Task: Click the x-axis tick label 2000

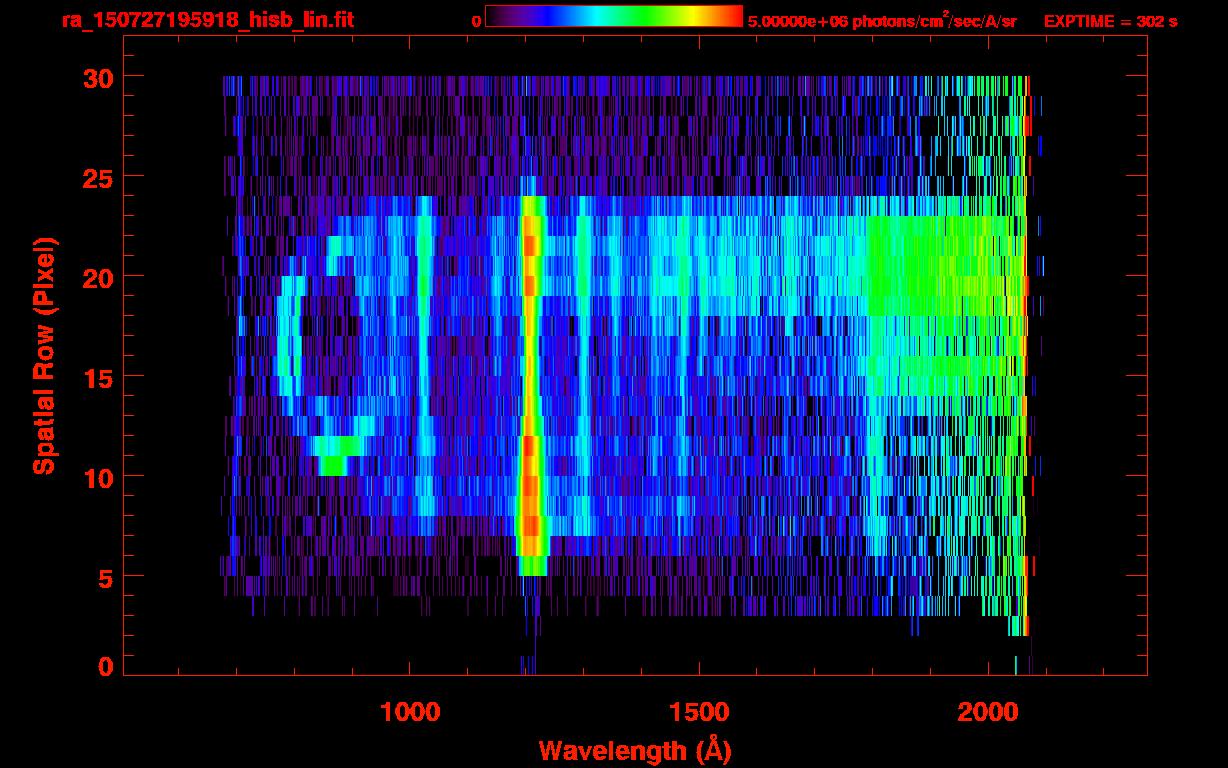Action: pos(988,712)
